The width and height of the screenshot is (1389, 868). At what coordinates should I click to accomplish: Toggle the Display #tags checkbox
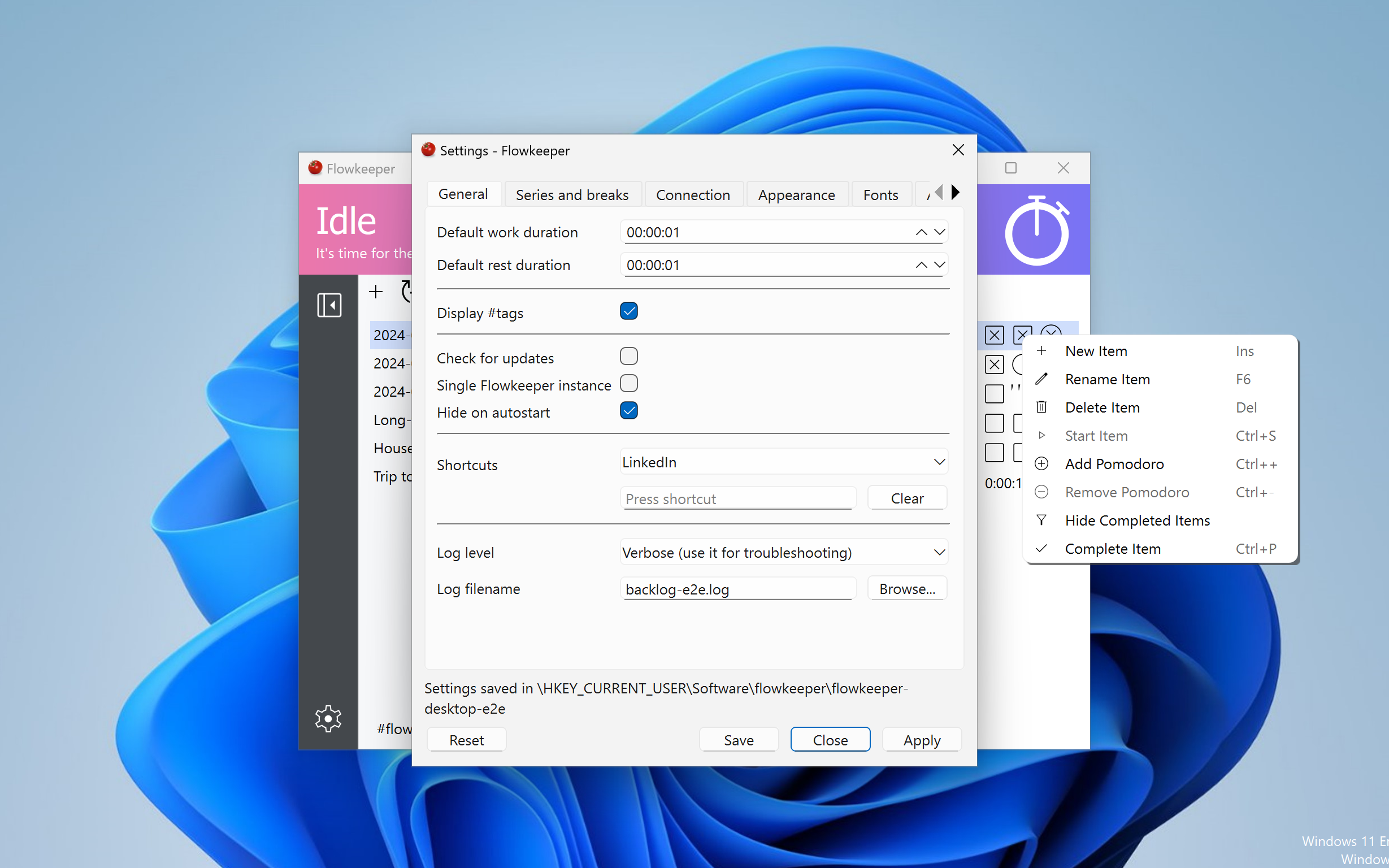(x=629, y=311)
